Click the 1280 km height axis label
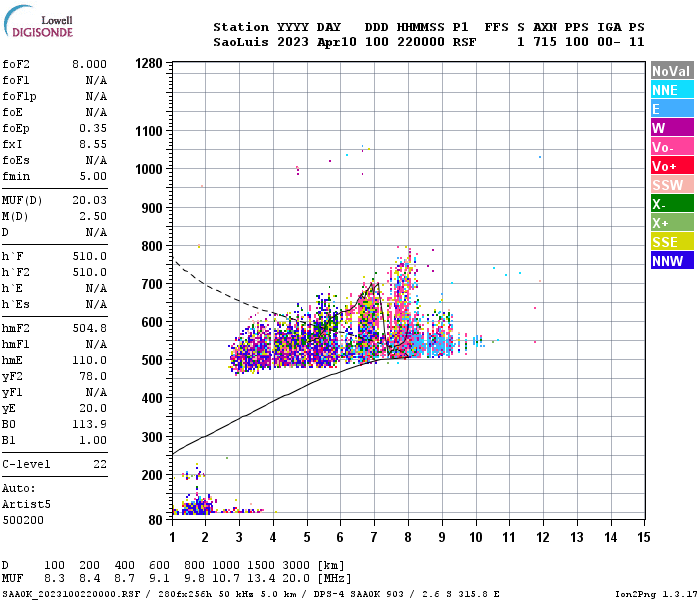 [149, 63]
